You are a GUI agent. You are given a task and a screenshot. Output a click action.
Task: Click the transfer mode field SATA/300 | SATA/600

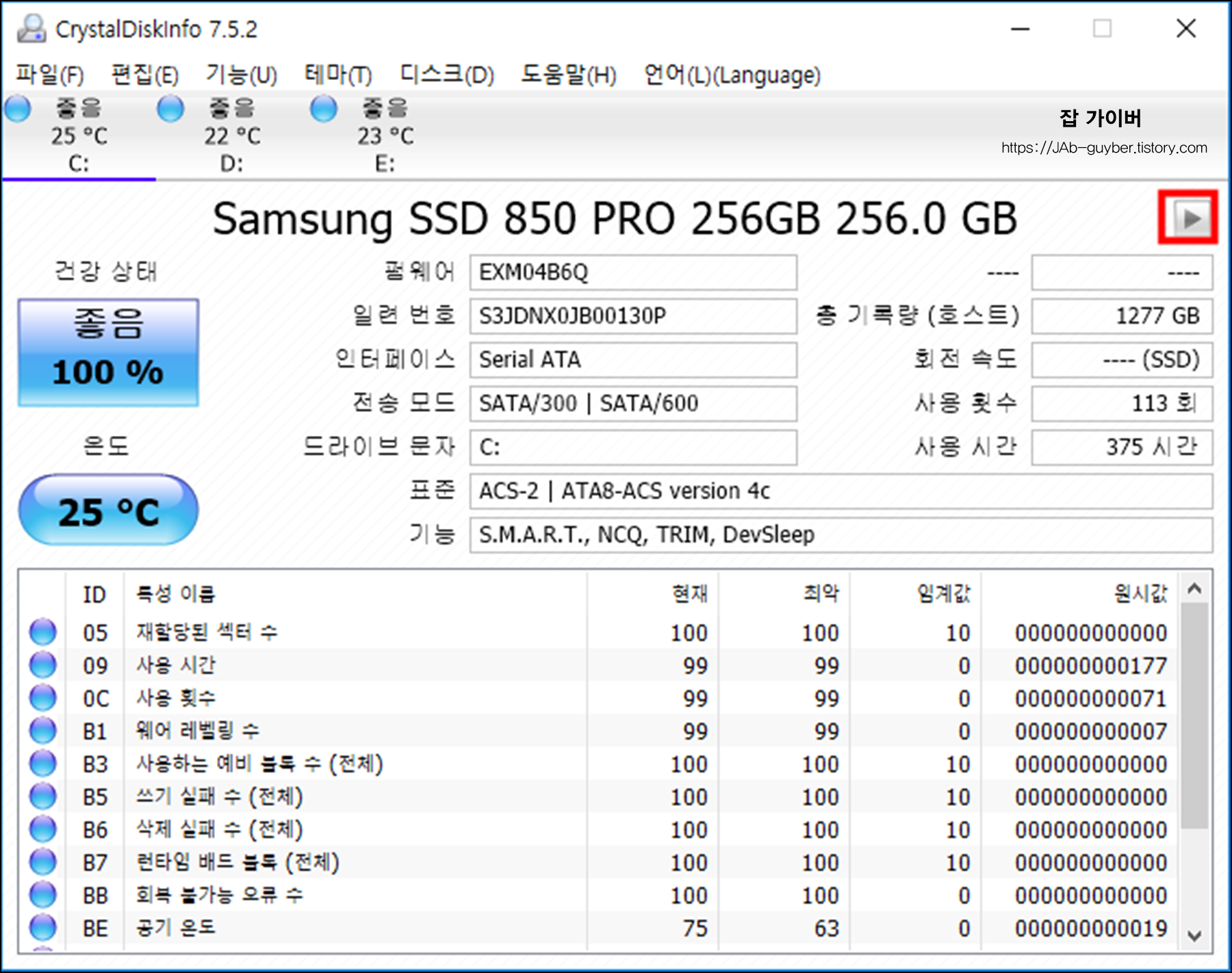[633, 404]
